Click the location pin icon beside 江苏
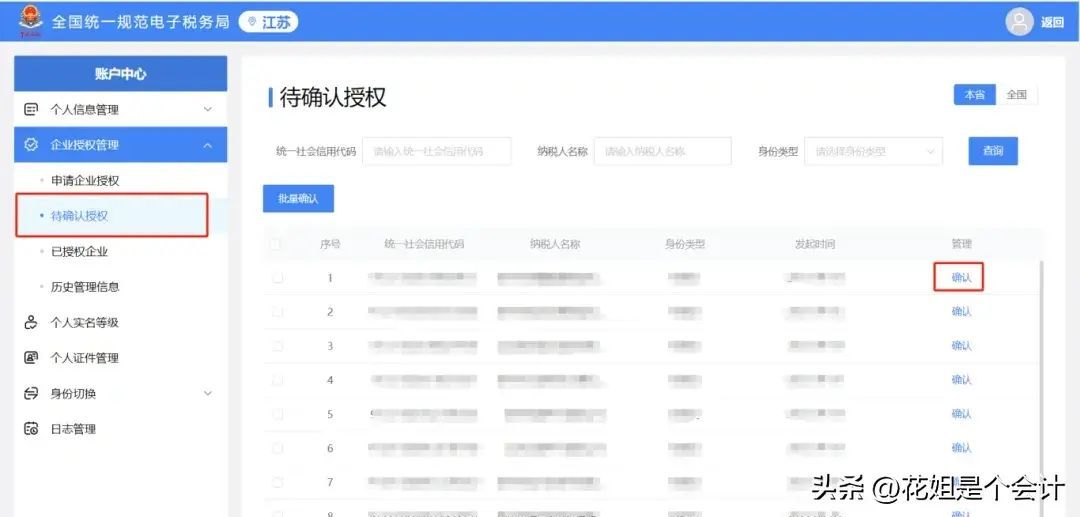 pos(252,22)
